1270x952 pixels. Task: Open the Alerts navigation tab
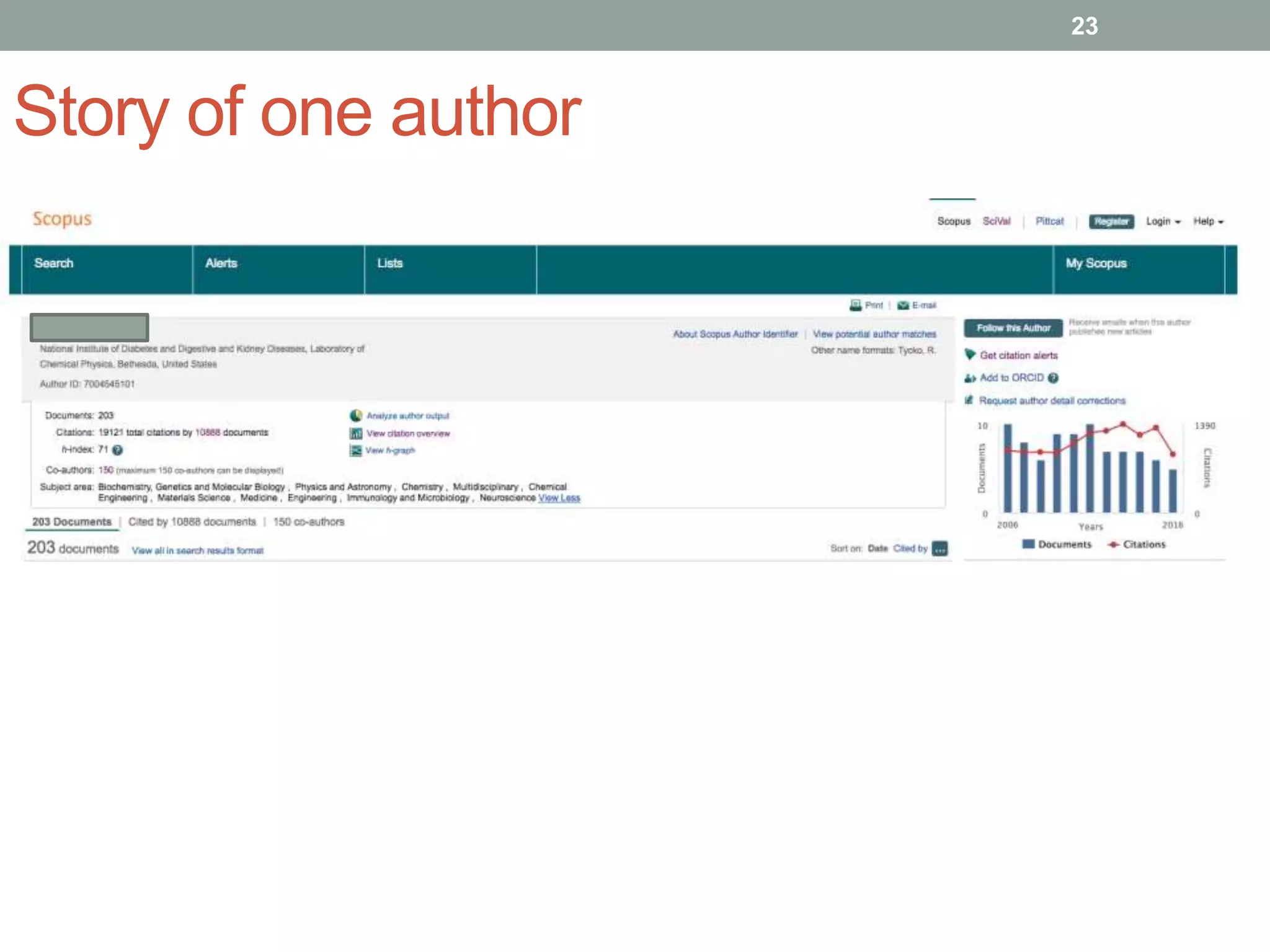(278, 270)
